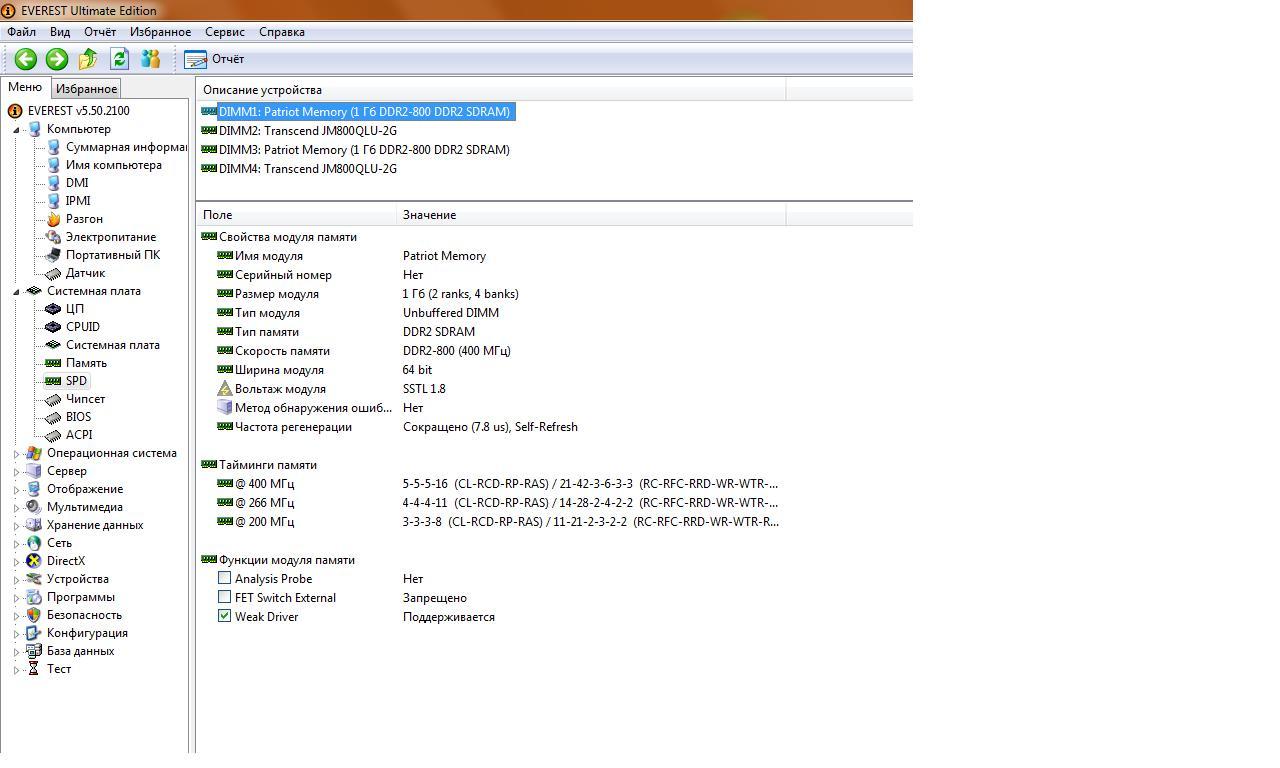Click the Значение column header
This screenshot has height=768, width=1280.
click(x=591, y=215)
